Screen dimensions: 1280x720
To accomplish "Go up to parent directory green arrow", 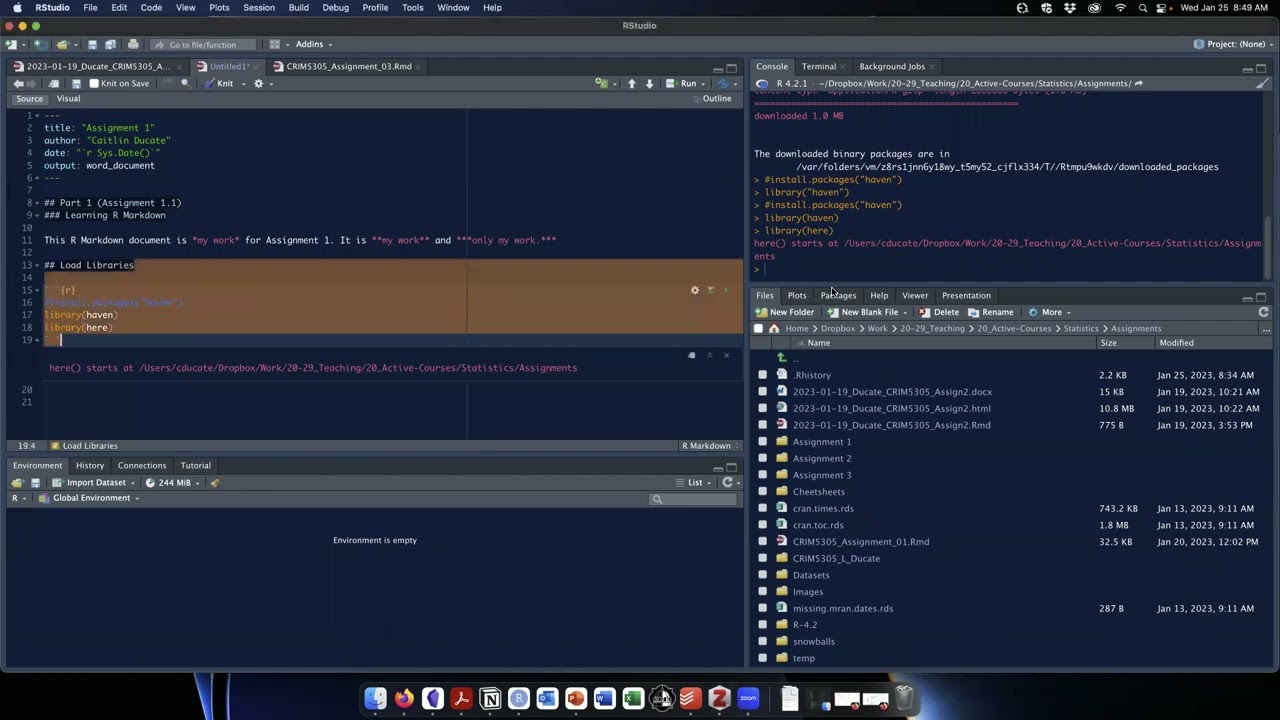I will click(782, 357).
